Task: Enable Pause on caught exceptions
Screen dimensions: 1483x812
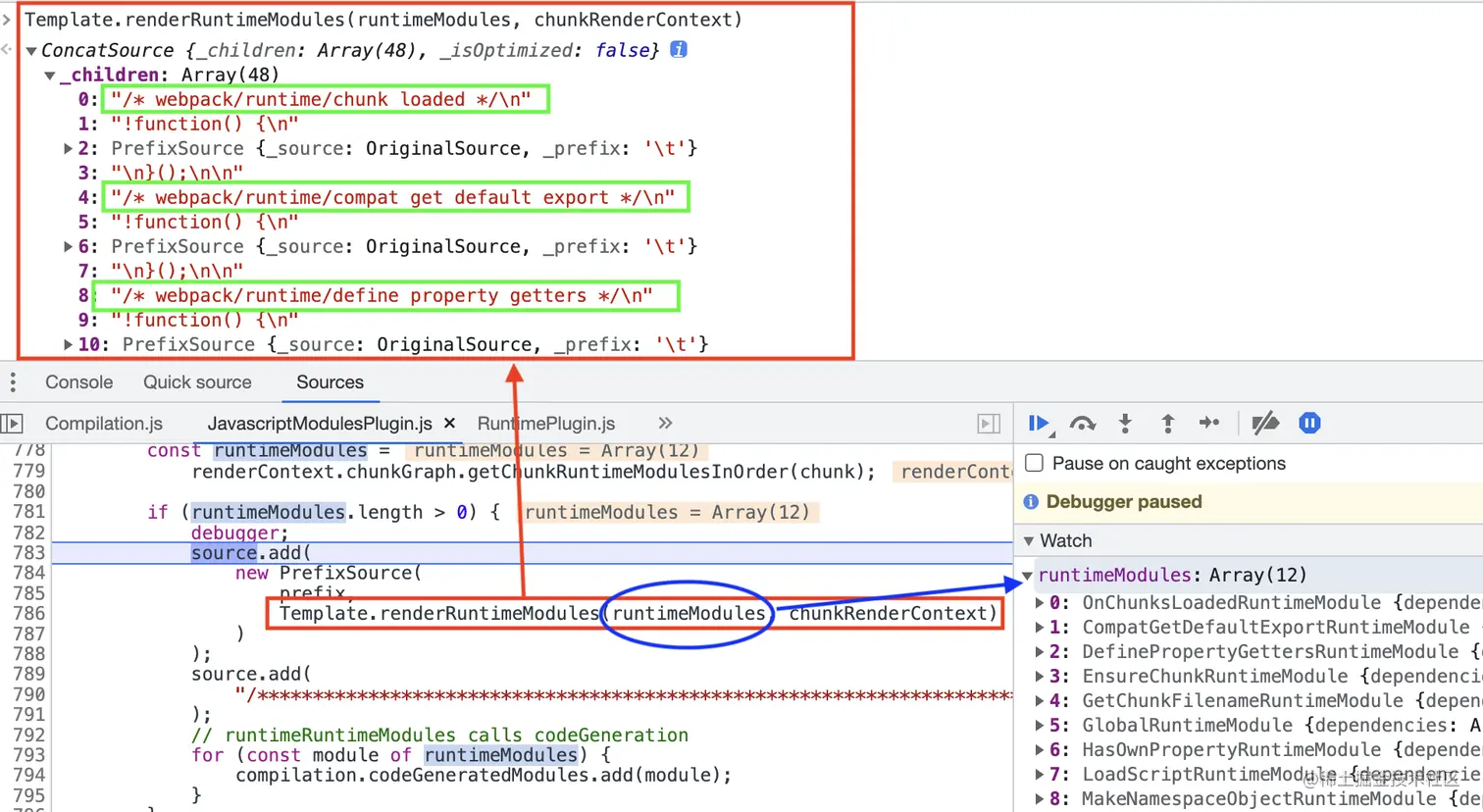Action: (x=1034, y=463)
